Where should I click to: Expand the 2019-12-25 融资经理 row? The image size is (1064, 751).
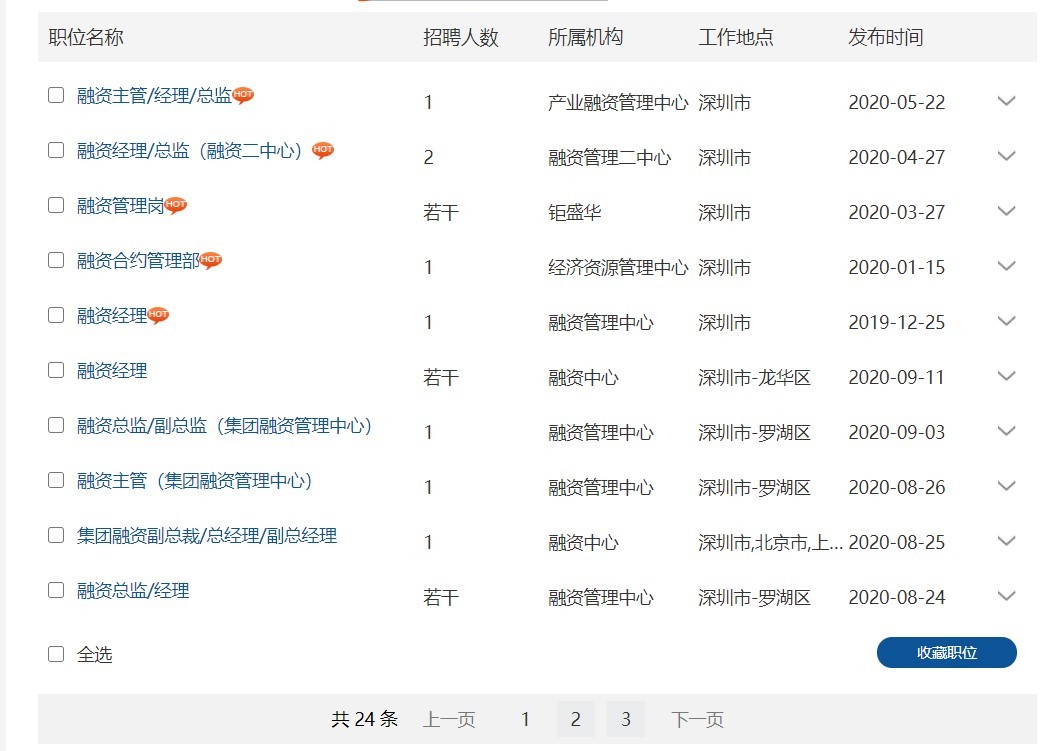(1006, 321)
